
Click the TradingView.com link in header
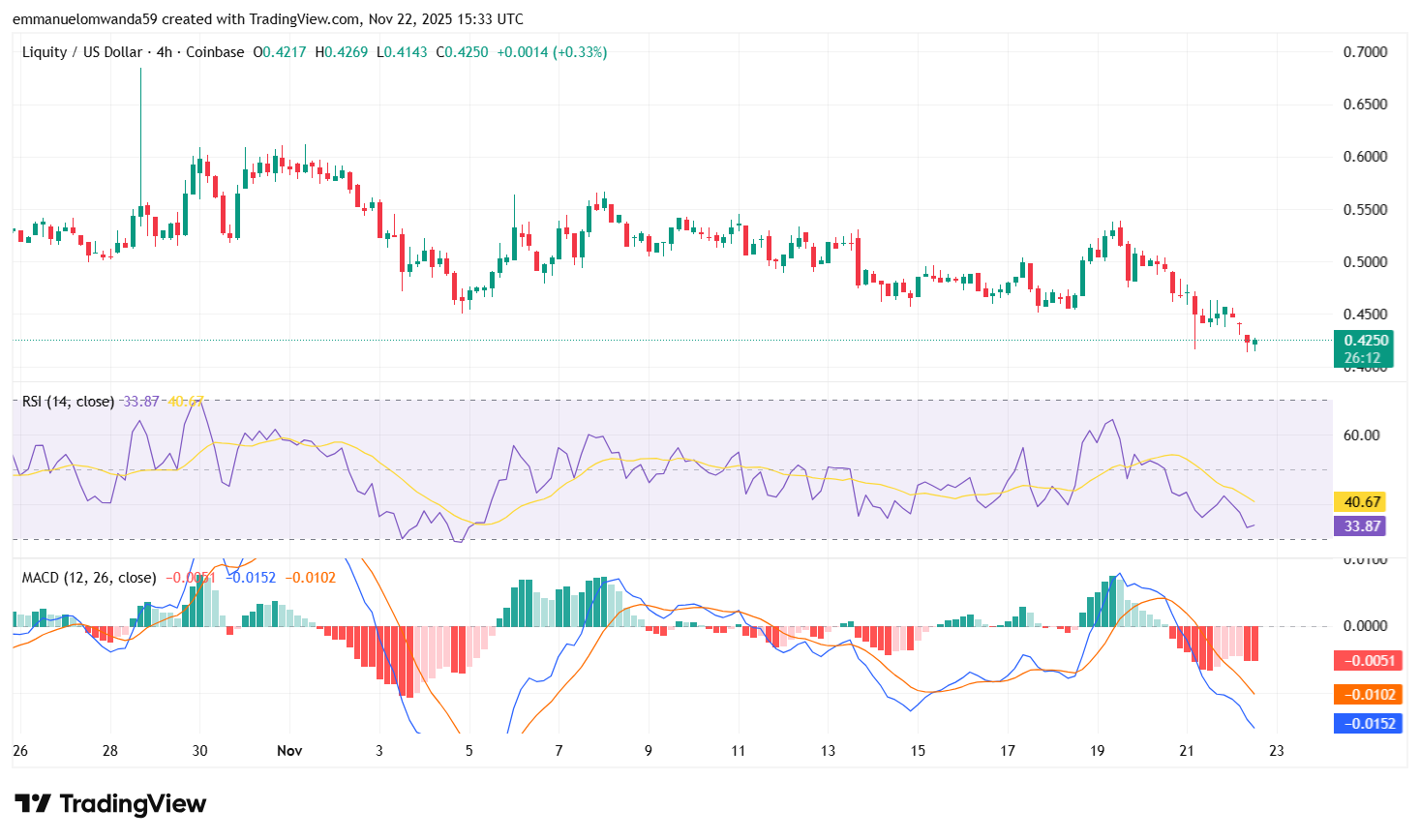pyautogui.click(x=303, y=18)
